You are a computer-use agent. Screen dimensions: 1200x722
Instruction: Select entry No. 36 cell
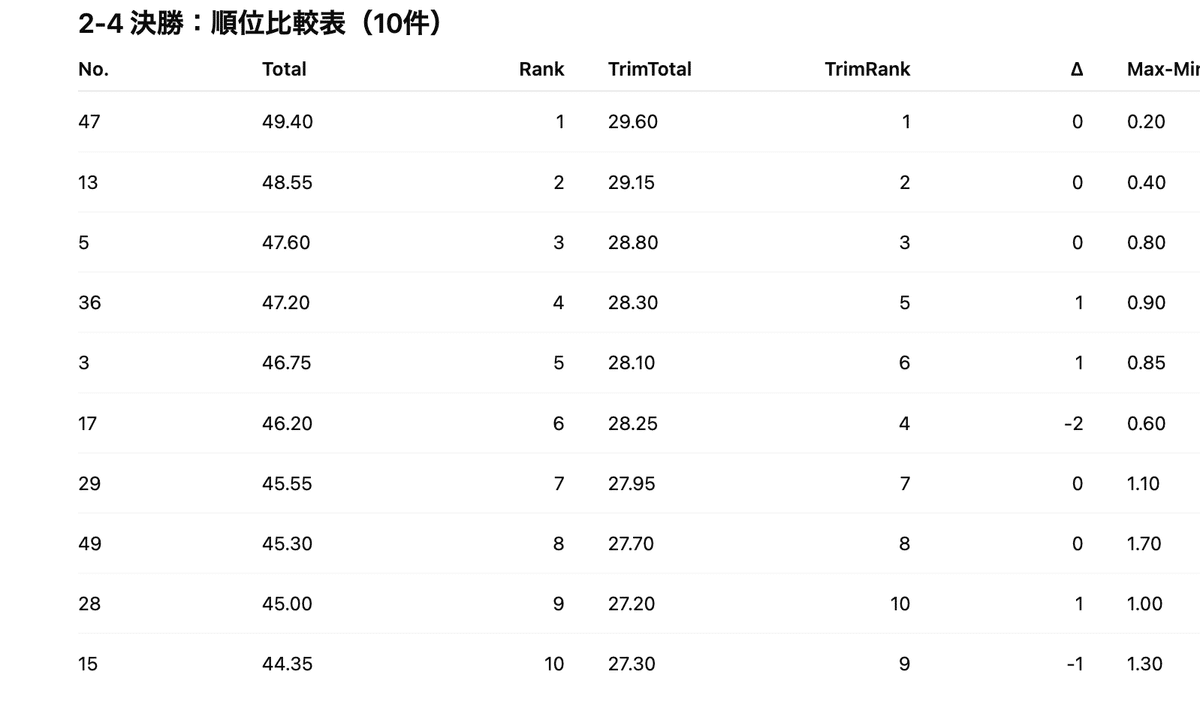(89, 303)
